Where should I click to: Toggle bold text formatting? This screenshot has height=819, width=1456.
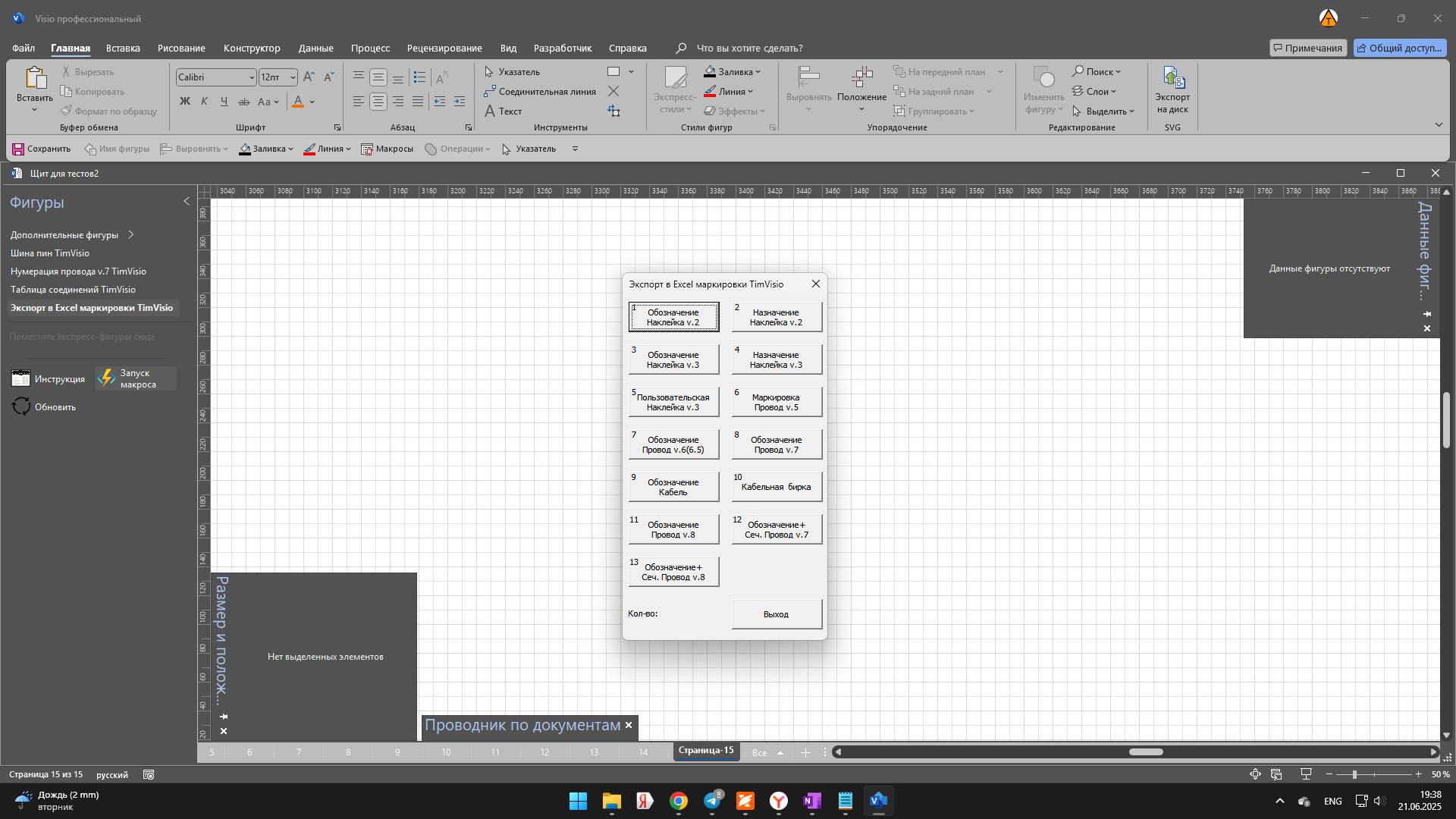point(184,102)
